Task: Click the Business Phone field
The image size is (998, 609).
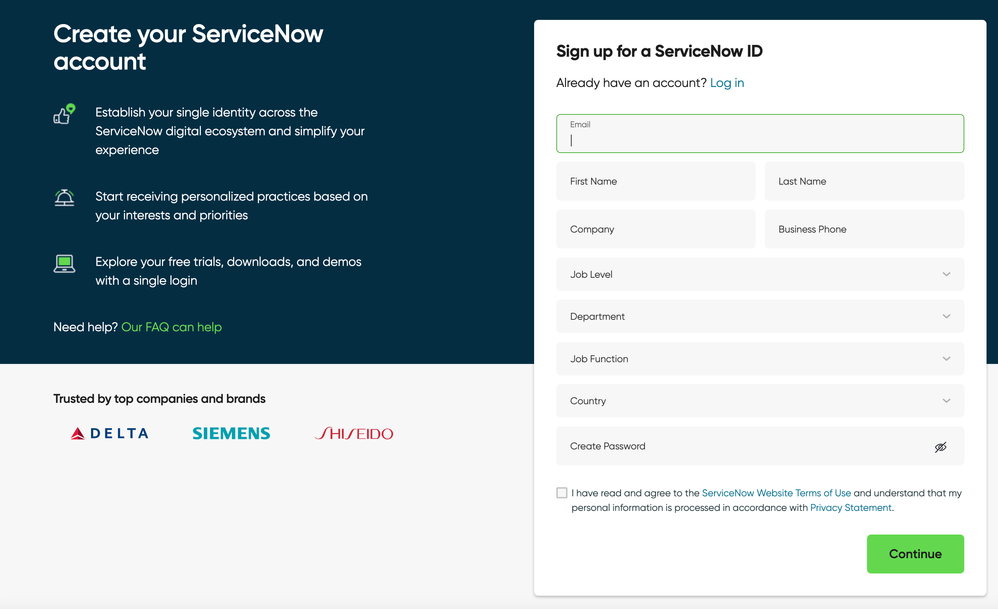Action: (x=864, y=229)
